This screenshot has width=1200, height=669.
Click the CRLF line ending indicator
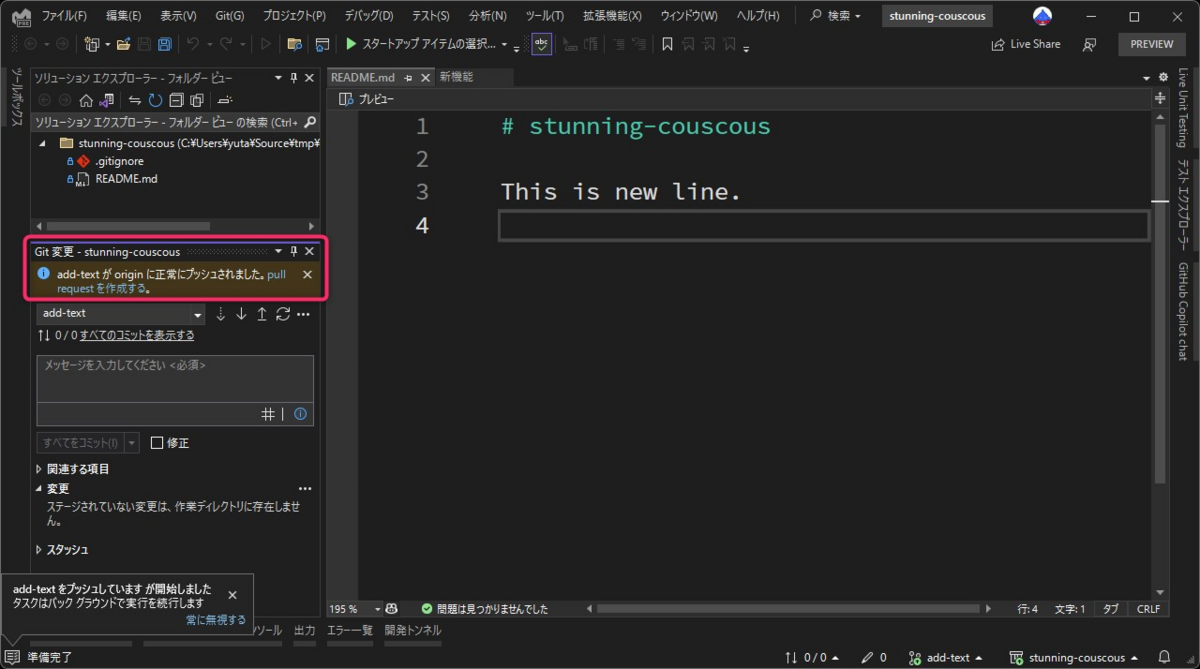point(1148,608)
